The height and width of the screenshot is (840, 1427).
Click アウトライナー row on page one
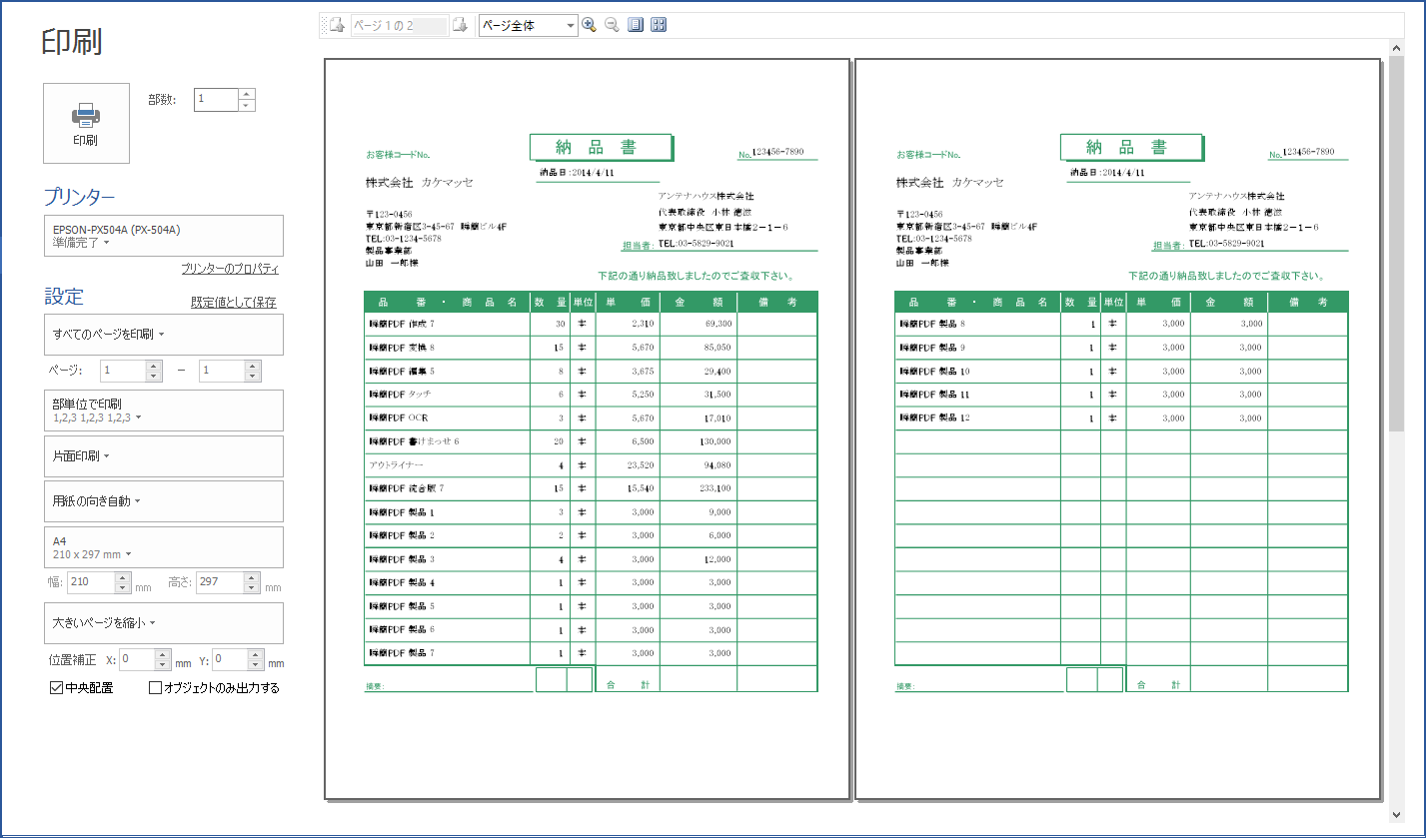(x=591, y=465)
